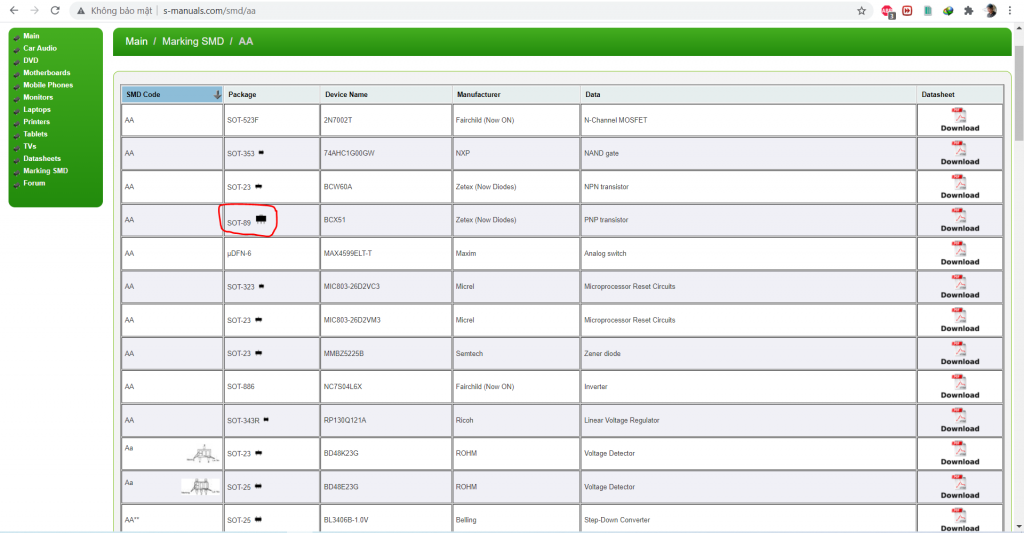Screen dimensions: 1024x533
Task: Open Monitors in the sidebar
Action: coord(38,97)
